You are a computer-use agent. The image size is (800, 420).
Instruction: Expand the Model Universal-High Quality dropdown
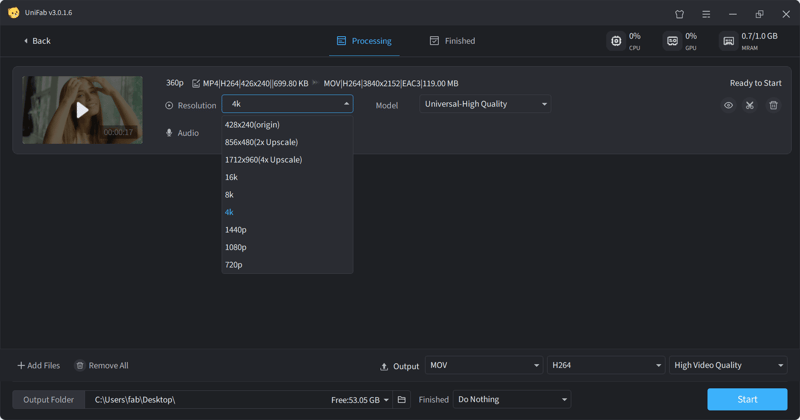point(485,104)
